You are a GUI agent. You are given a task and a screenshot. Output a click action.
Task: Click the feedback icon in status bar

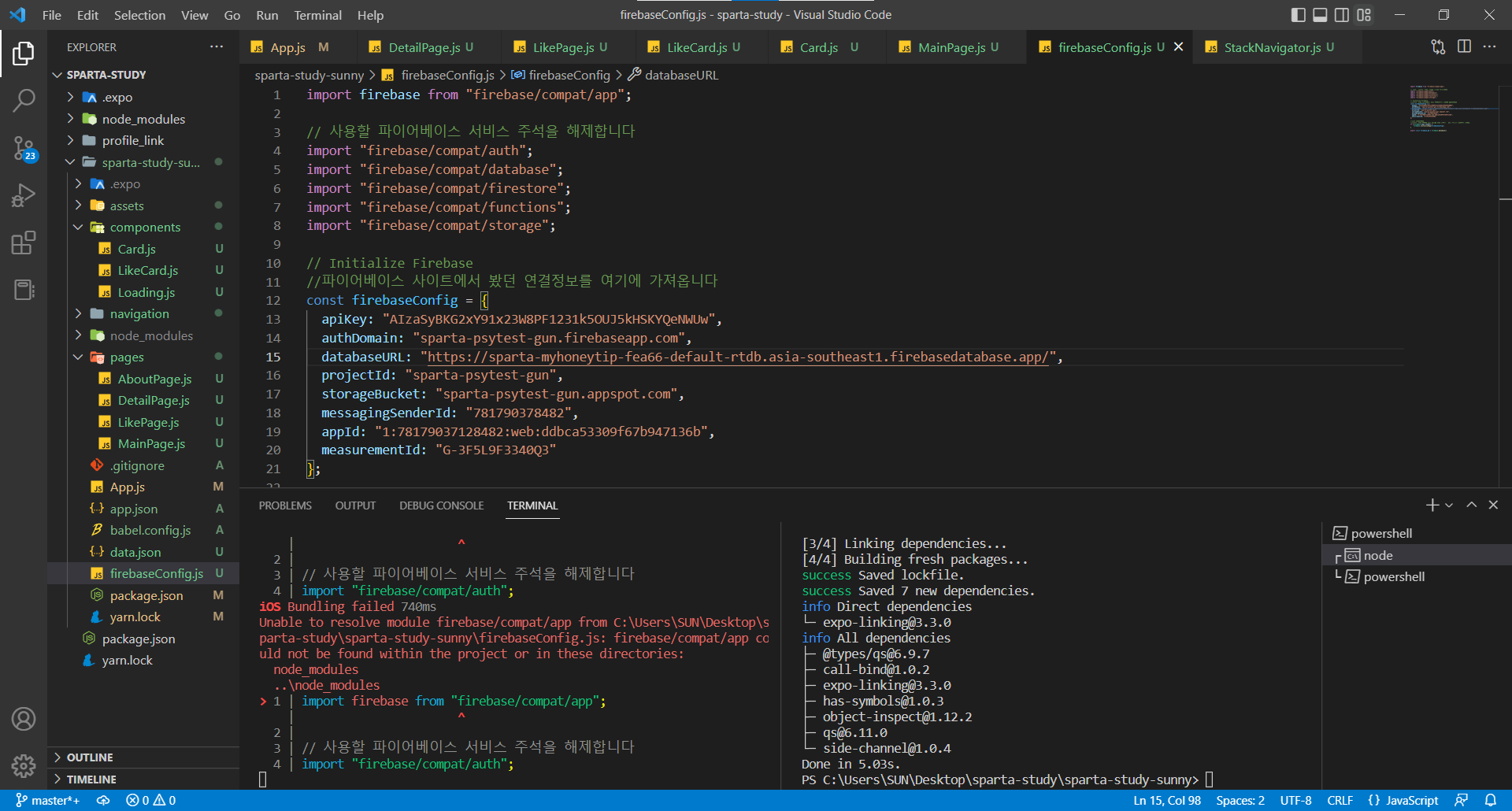click(x=1462, y=800)
